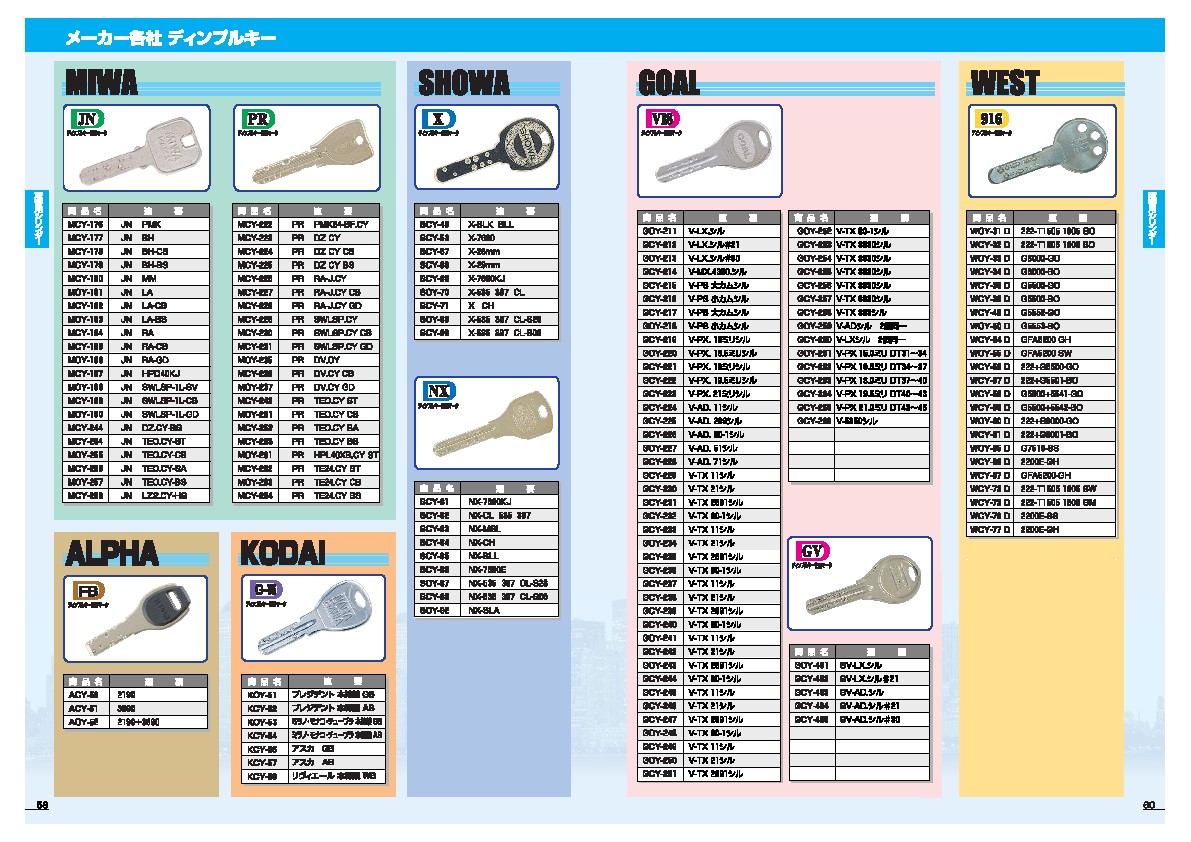Image resolution: width=1191 pixels, height=842 pixels.
Task: Click the green JN badge in MIWA section
Action: (x=87, y=119)
